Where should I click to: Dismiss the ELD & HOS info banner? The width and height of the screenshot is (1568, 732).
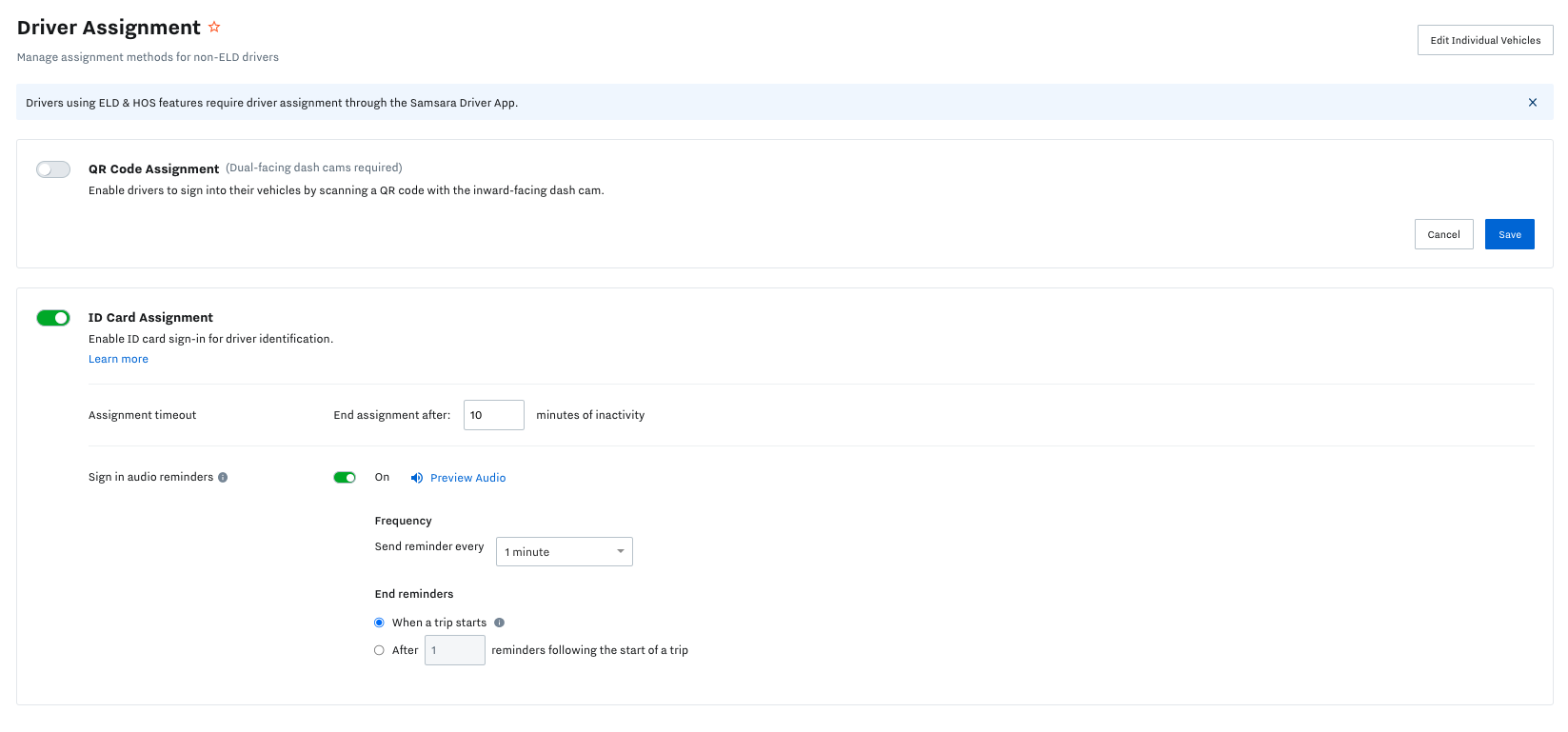1532,103
